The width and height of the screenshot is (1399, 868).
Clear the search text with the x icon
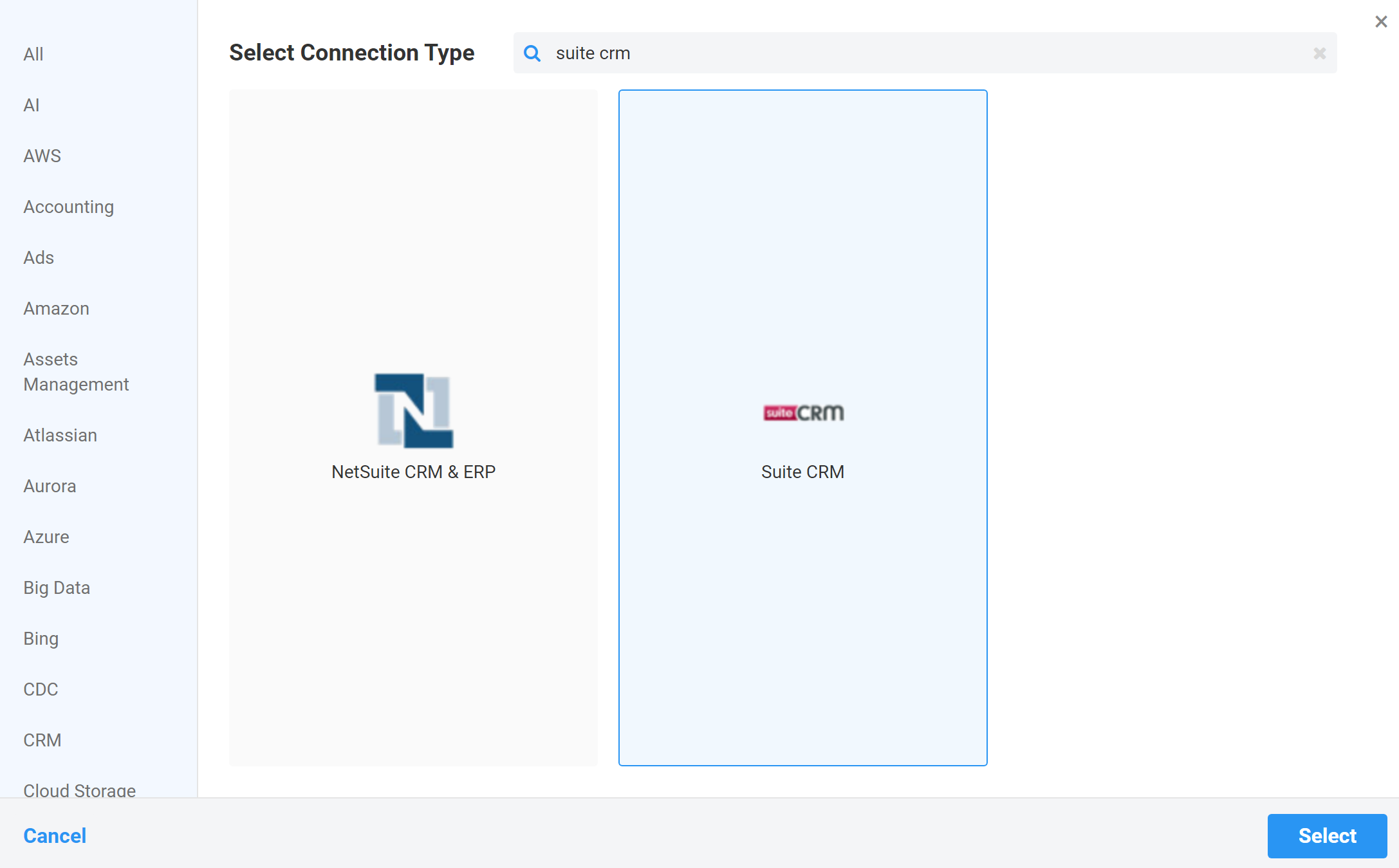pyautogui.click(x=1319, y=53)
